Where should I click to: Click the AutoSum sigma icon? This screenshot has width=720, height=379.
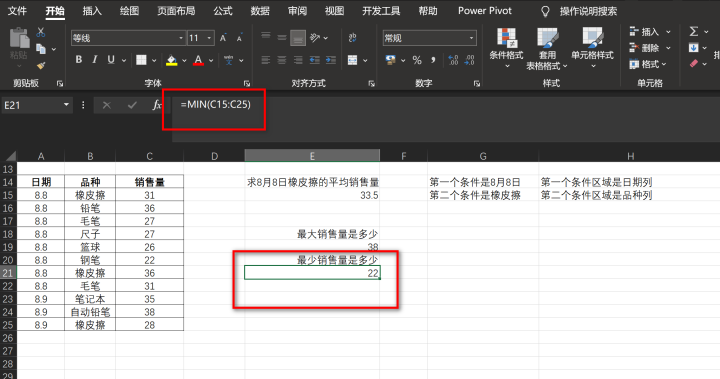click(x=693, y=32)
